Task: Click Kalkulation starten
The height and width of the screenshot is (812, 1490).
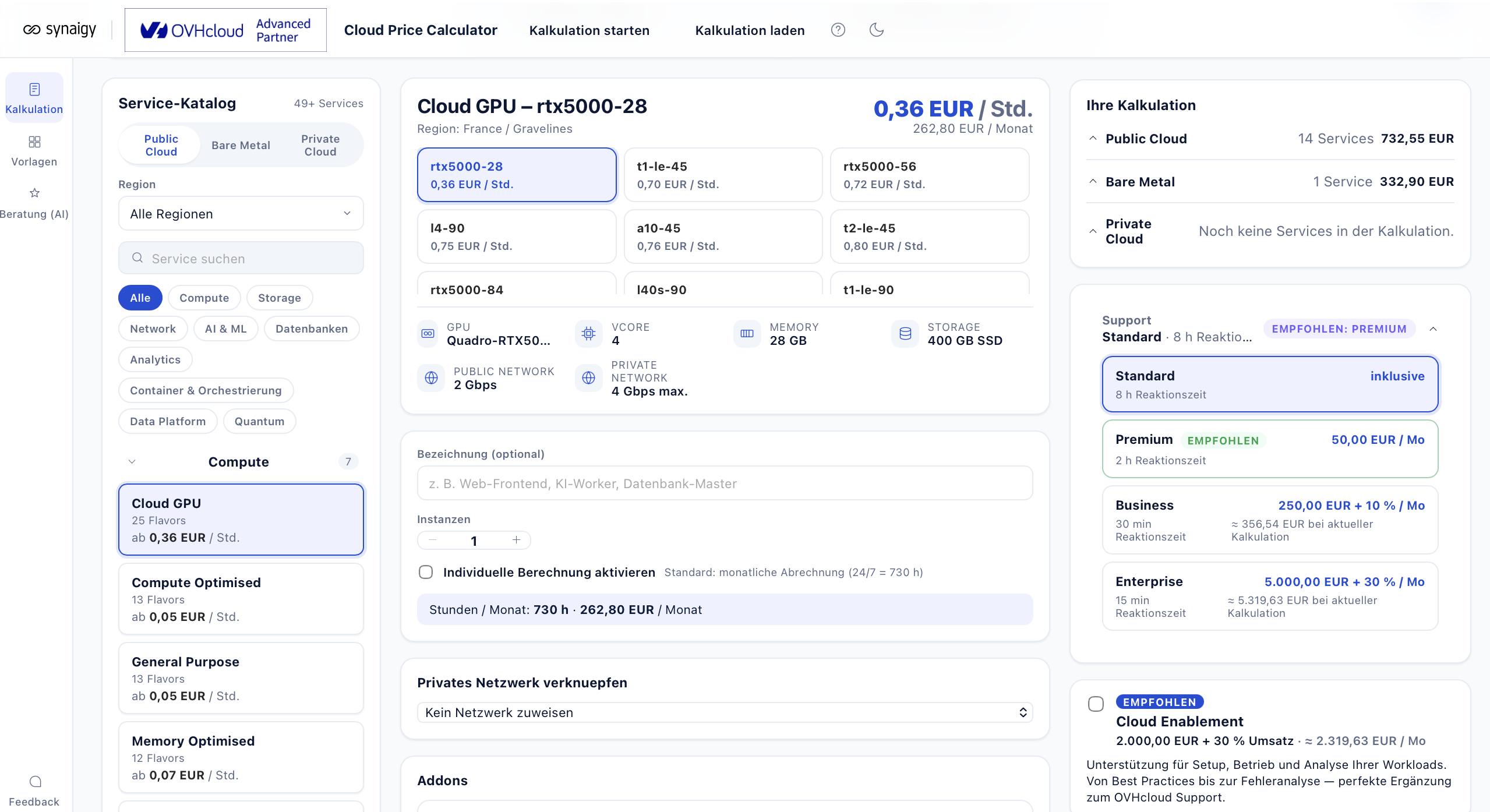Action: [x=589, y=30]
